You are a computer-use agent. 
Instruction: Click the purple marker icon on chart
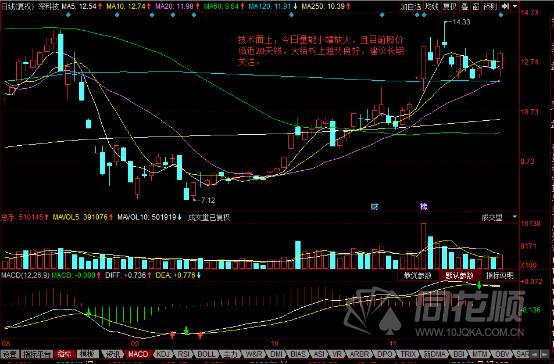pyautogui.click(x=423, y=206)
